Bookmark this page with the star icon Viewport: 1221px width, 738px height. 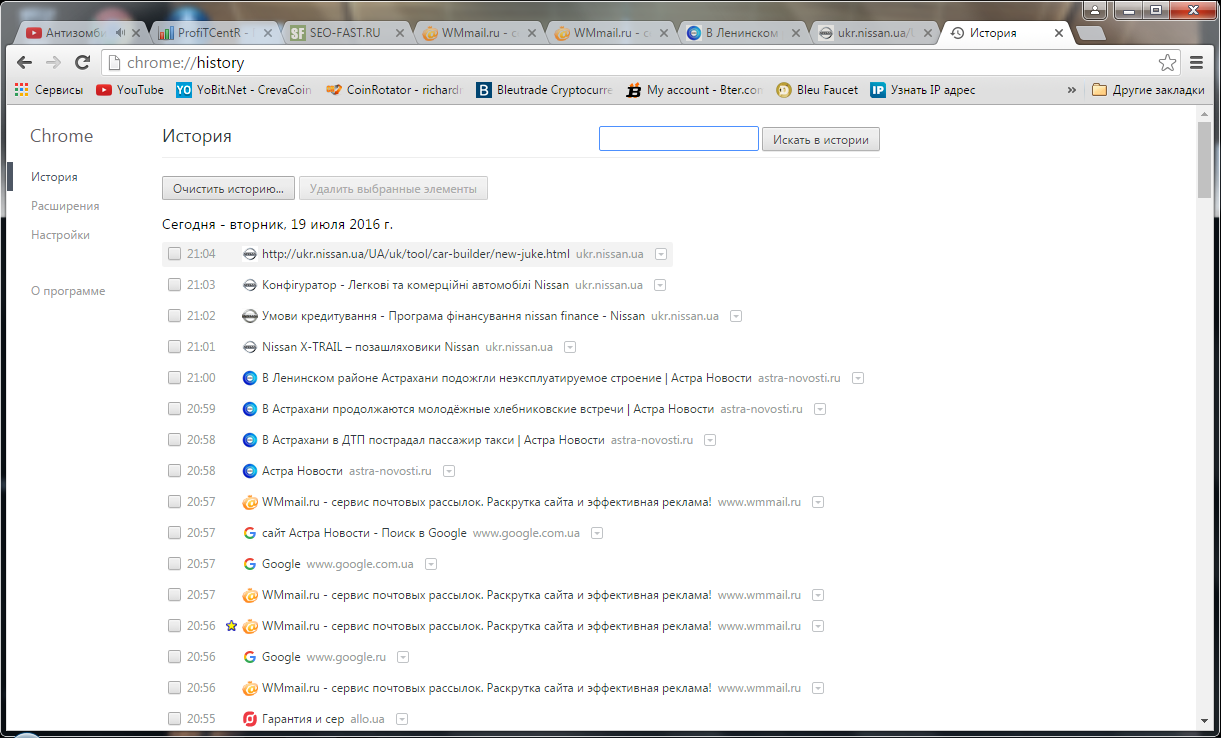pos(1167,63)
